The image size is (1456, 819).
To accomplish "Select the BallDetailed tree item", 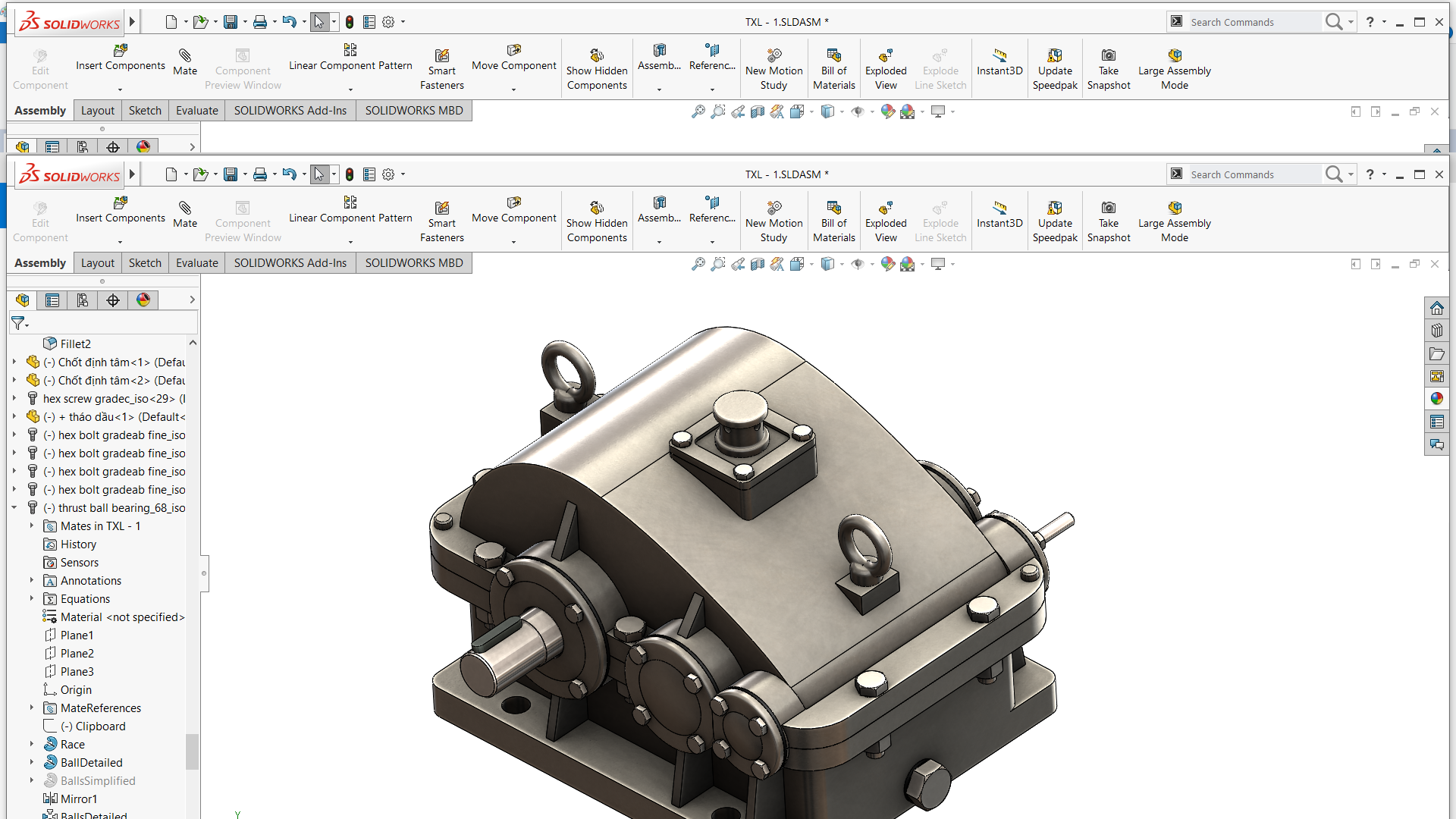I will 91,762.
